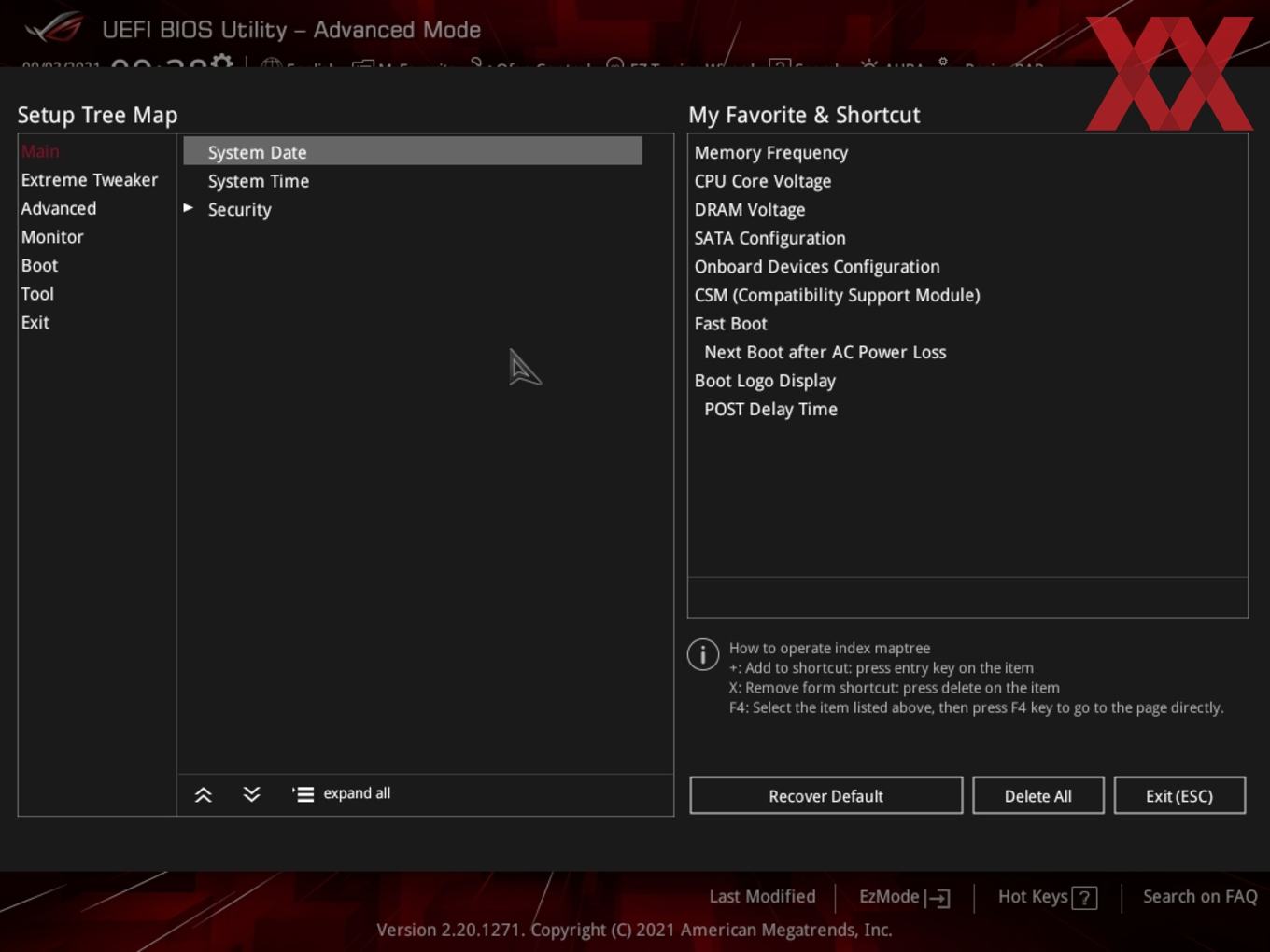The width and height of the screenshot is (1270, 952).
Task: Expand the Security tree node
Action: pos(188,208)
